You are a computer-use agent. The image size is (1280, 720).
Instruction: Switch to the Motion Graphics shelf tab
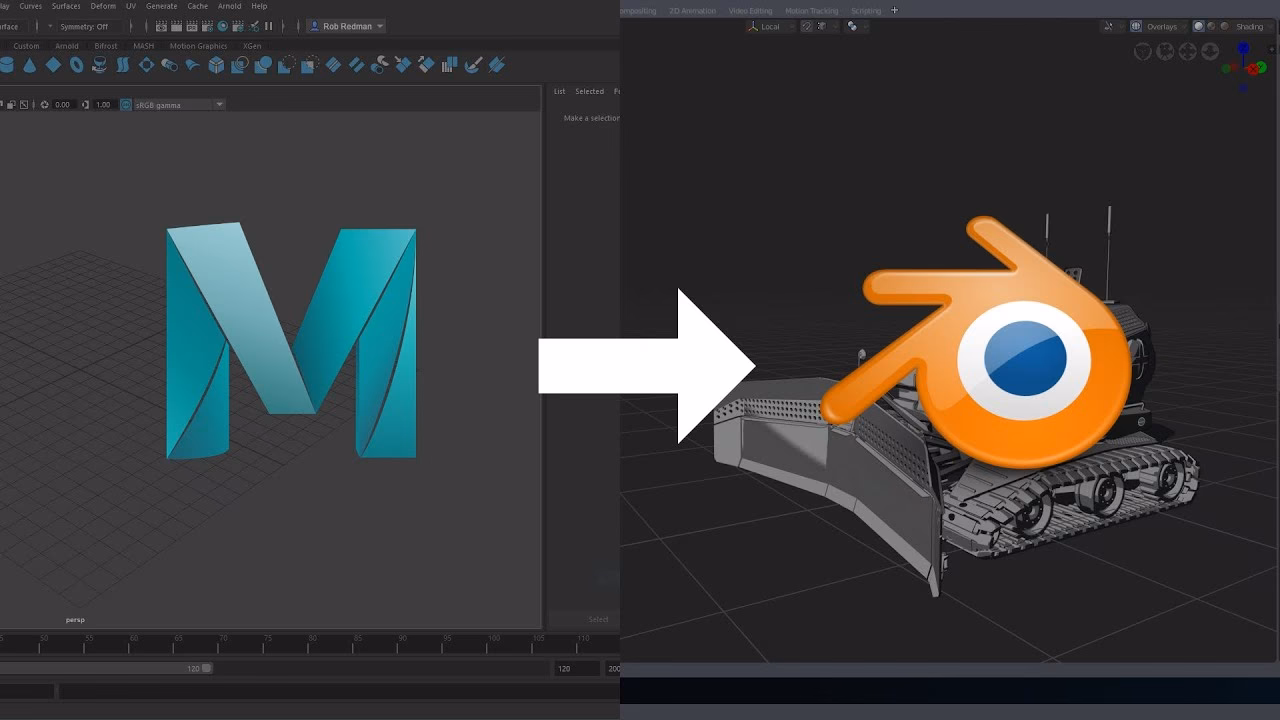click(x=198, y=46)
